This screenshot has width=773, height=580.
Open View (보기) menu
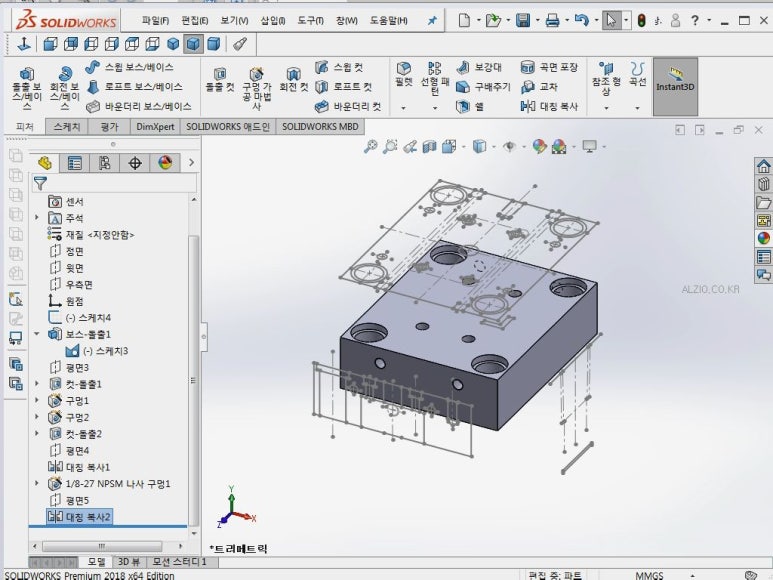pyautogui.click(x=234, y=21)
